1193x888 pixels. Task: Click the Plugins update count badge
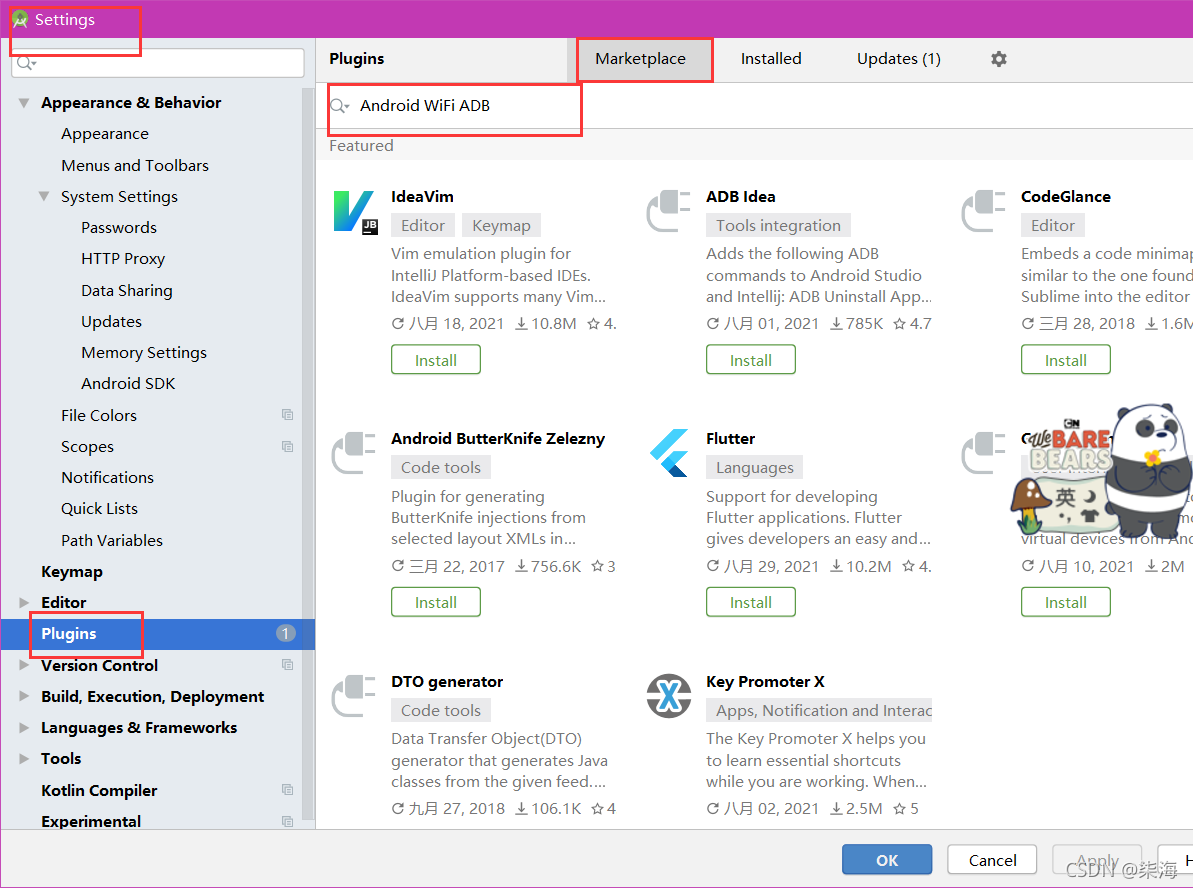tap(285, 633)
